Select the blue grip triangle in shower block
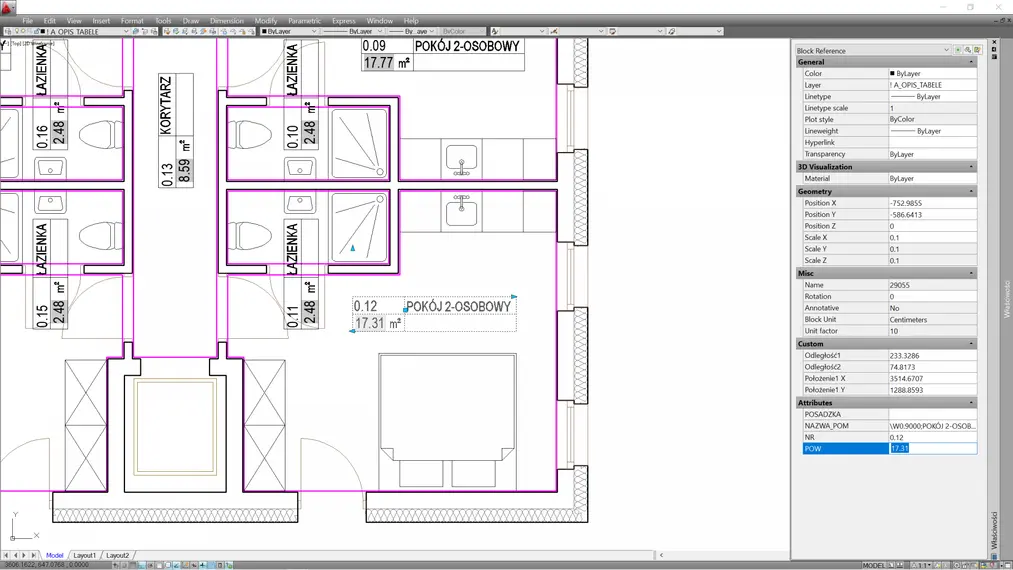 [353, 248]
